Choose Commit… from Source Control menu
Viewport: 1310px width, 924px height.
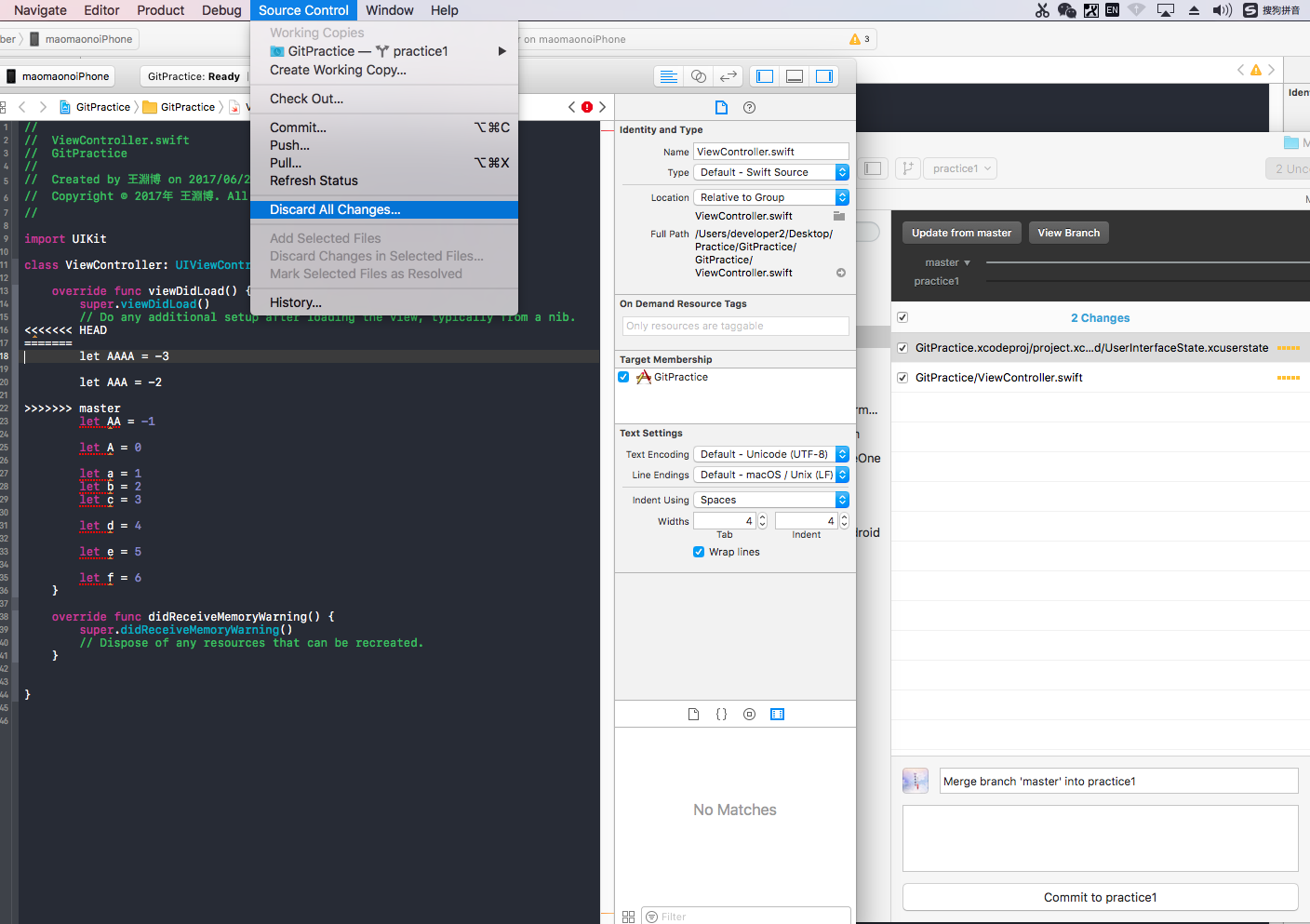(384, 127)
